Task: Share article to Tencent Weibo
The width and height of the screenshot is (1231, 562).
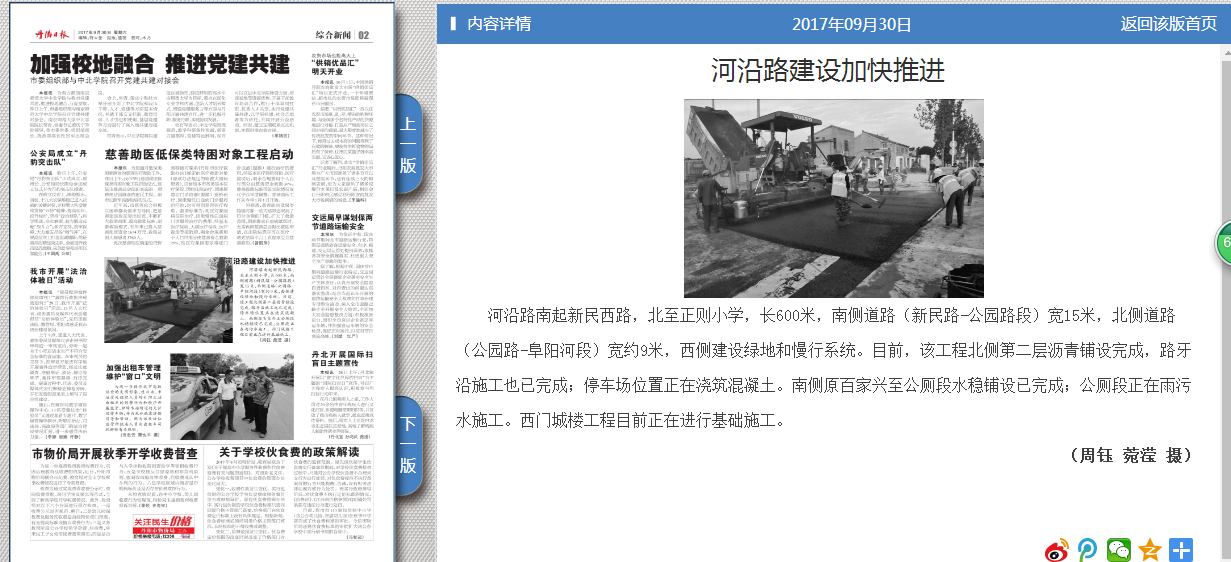Action: 1087,549
